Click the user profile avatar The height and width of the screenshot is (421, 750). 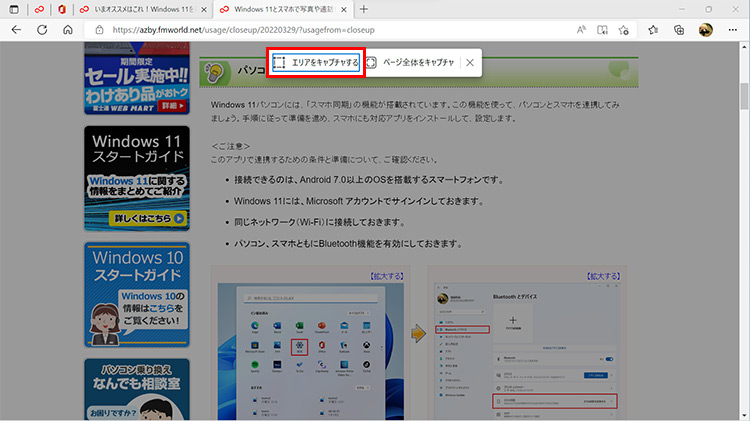click(706, 30)
